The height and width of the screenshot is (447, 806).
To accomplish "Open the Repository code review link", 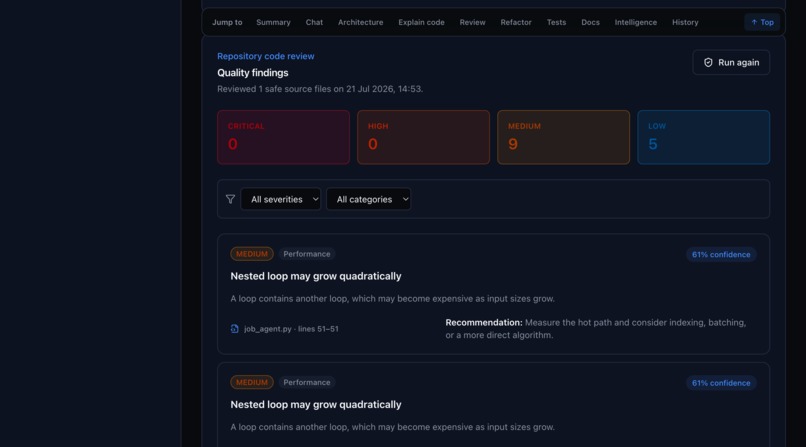I will click(266, 56).
